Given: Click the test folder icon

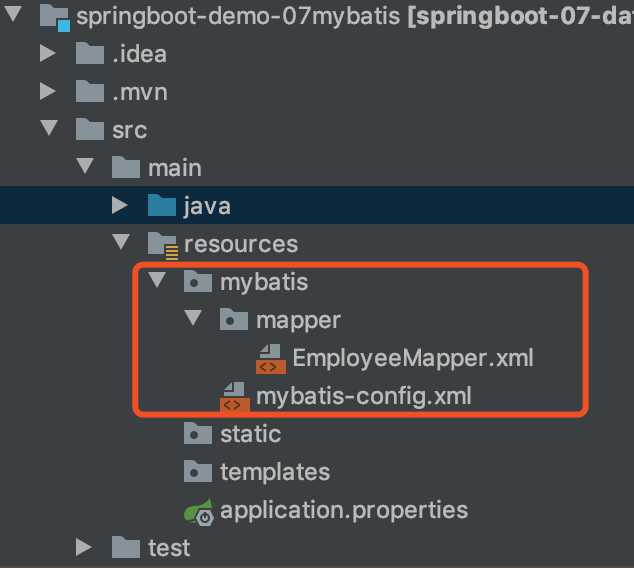Looking at the screenshot, I should tap(126, 547).
